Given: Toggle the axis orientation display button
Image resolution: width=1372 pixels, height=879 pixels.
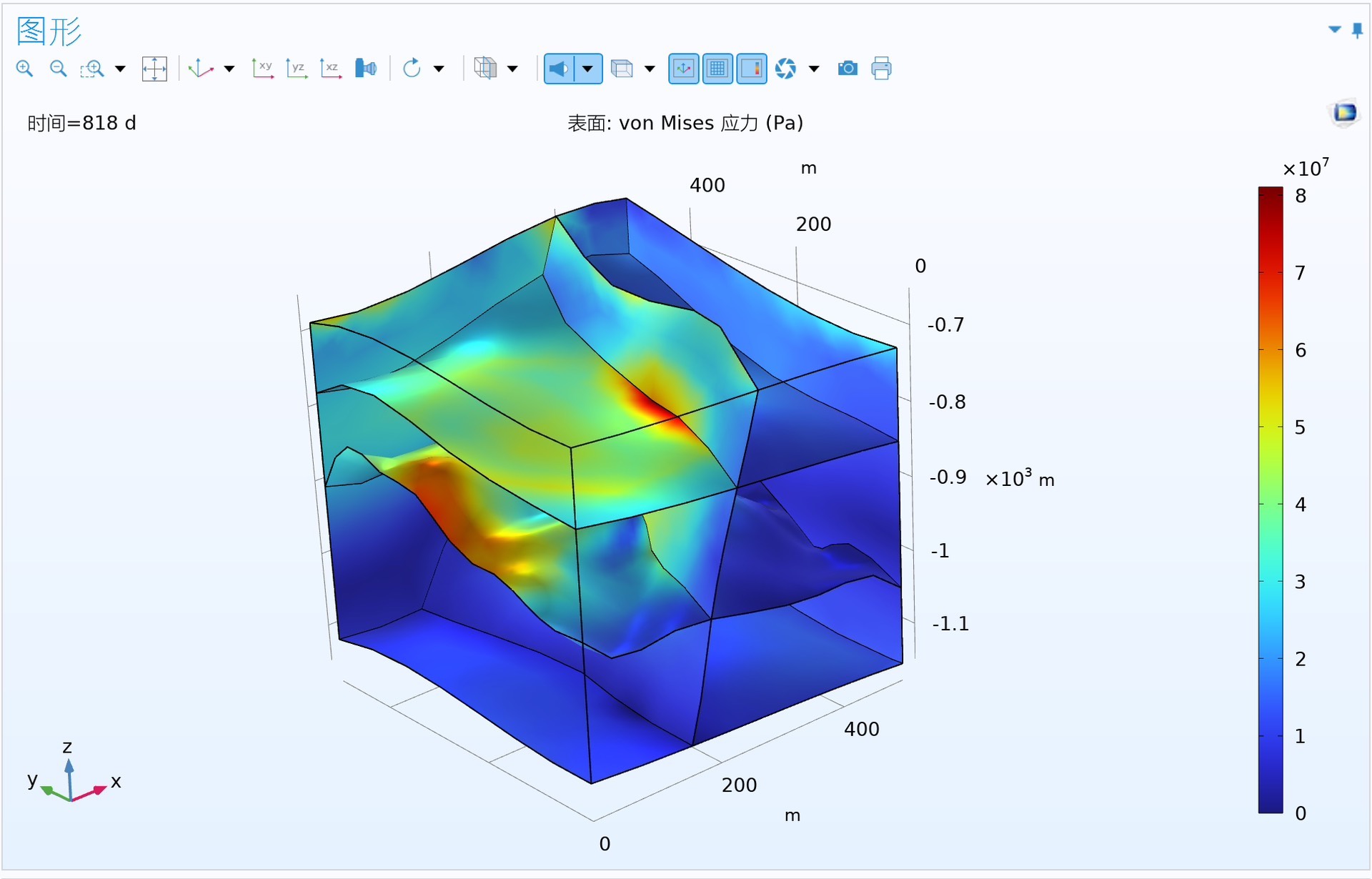Looking at the screenshot, I should coord(683,69).
